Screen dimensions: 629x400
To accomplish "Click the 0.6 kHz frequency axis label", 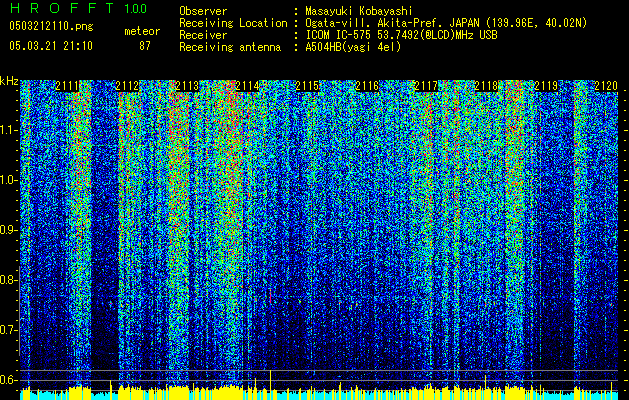I will point(8,380).
